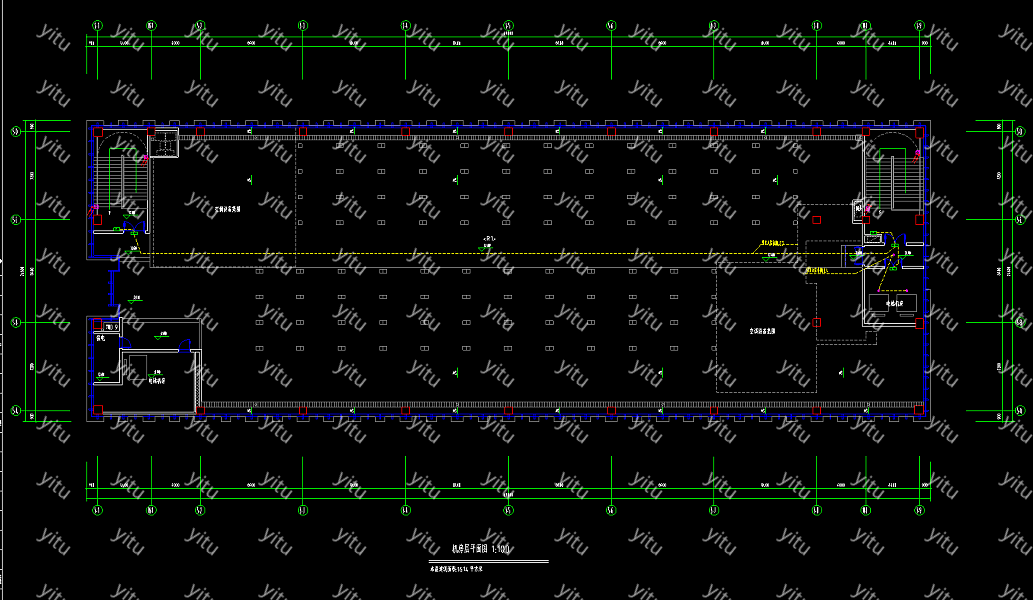Viewport: 1033px width, 600px height.
Task: Click the top-left grid axis bubble in top row
Action: tap(96, 25)
